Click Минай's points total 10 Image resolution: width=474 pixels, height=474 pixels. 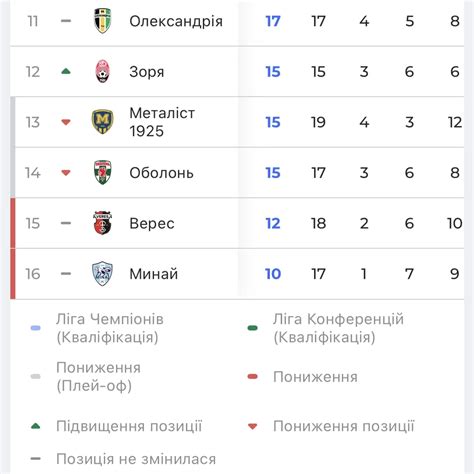pos(273,274)
